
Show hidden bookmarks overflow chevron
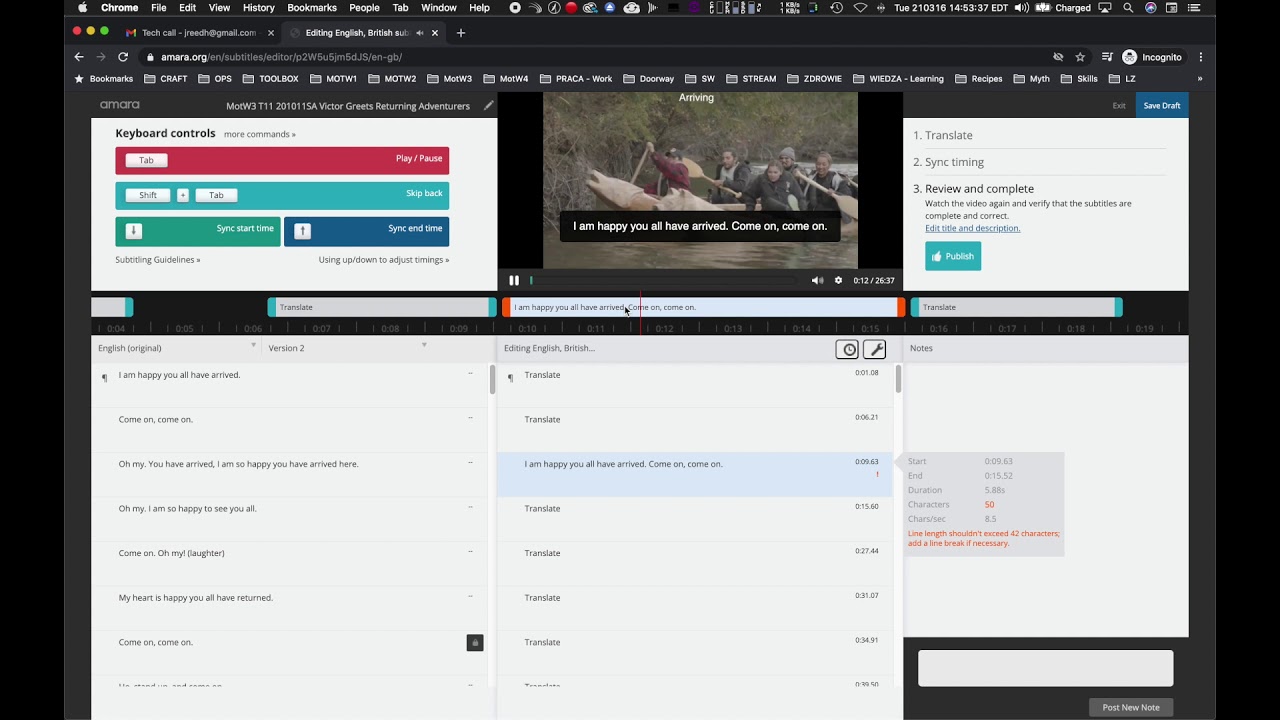click(x=1200, y=79)
